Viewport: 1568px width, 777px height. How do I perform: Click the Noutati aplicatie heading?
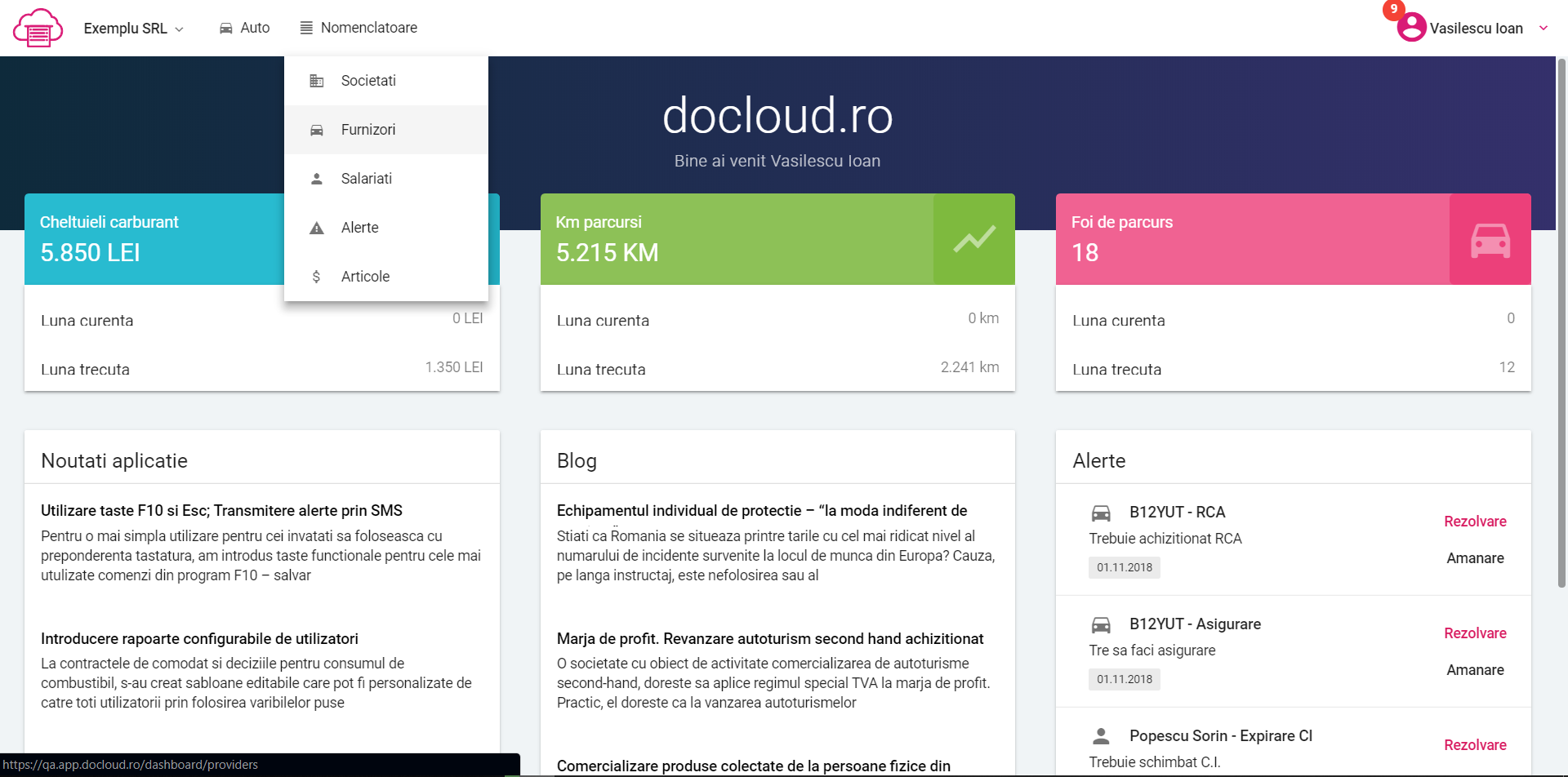click(x=114, y=461)
